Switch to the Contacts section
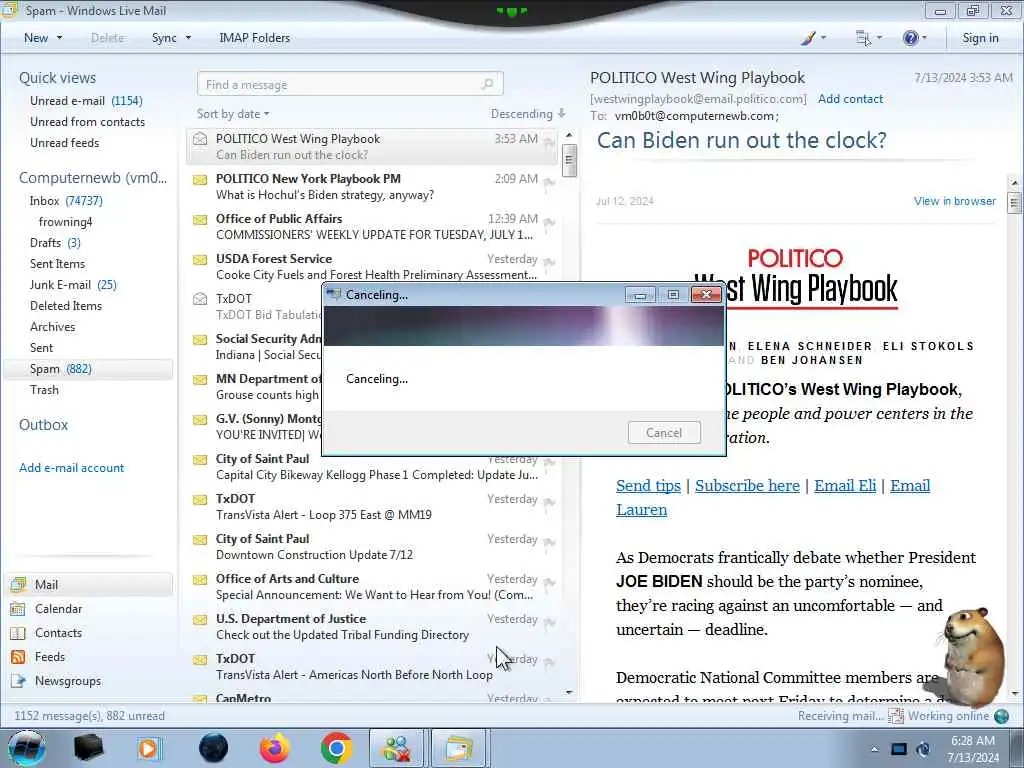Screen dimensions: 1024x768 pyautogui.click(x=58, y=633)
